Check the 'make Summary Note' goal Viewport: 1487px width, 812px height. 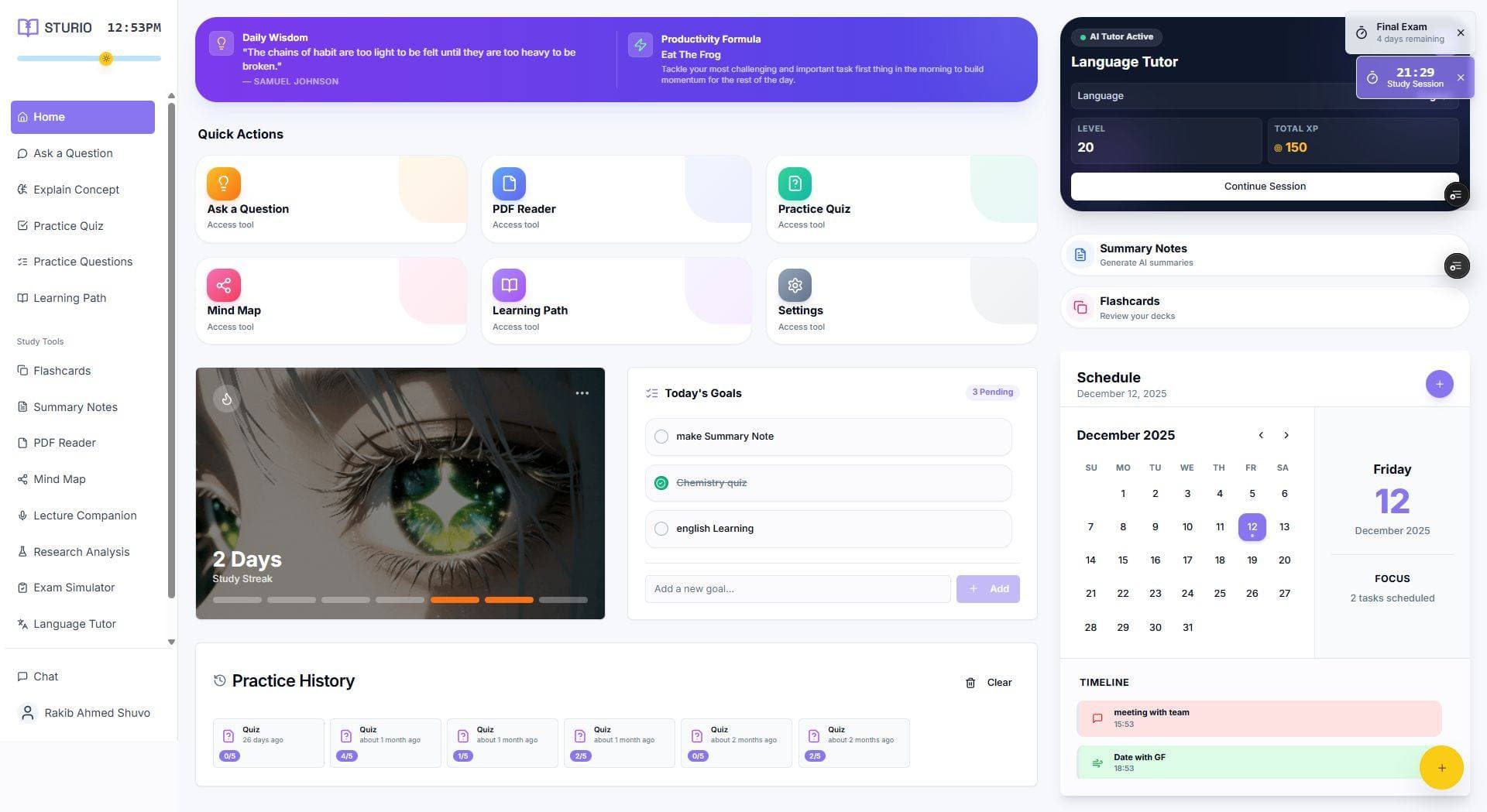pyautogui.click(x=661, y=436)
